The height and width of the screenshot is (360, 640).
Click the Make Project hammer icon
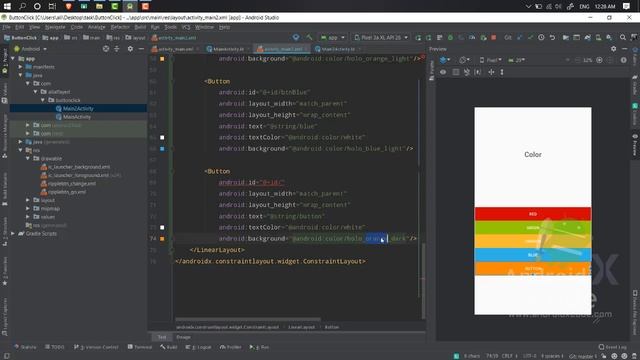pyautogui.click(x=309, y=38)
